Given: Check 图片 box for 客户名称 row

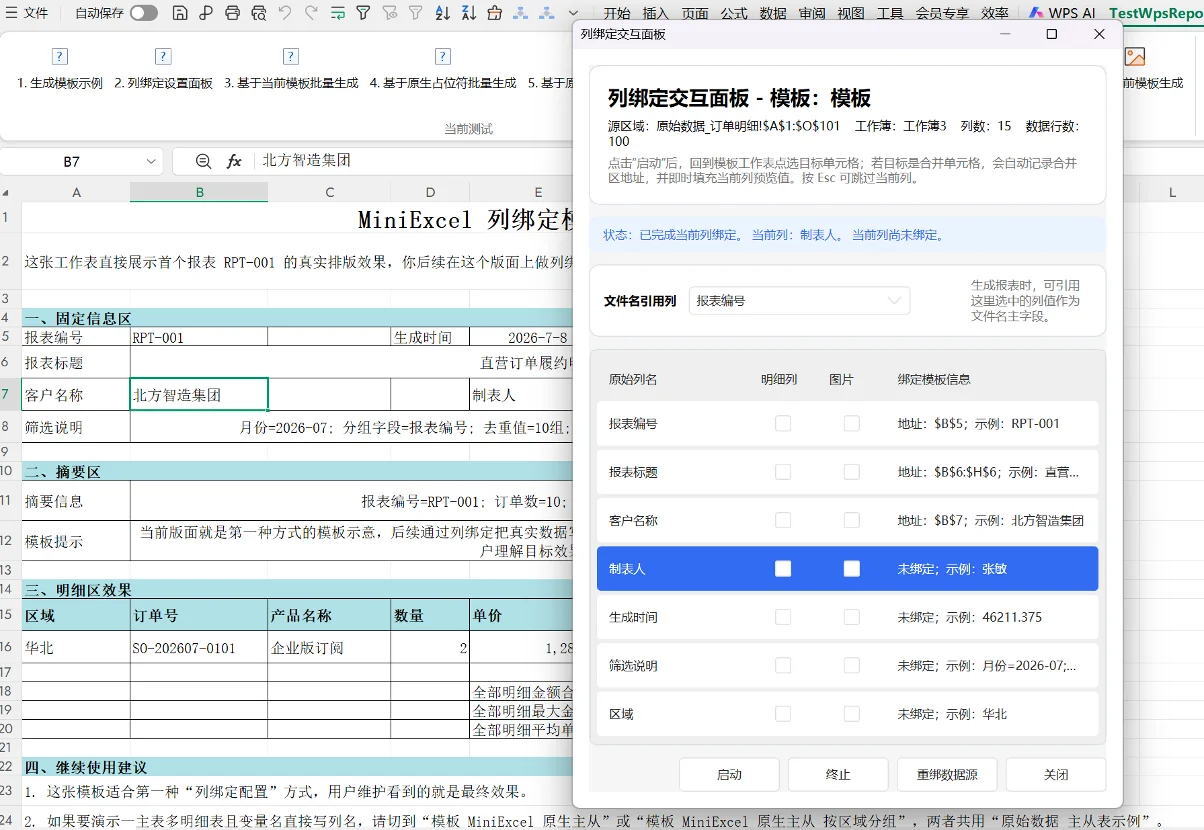Looking at the screenshot, I should click(x=852, y=520).
